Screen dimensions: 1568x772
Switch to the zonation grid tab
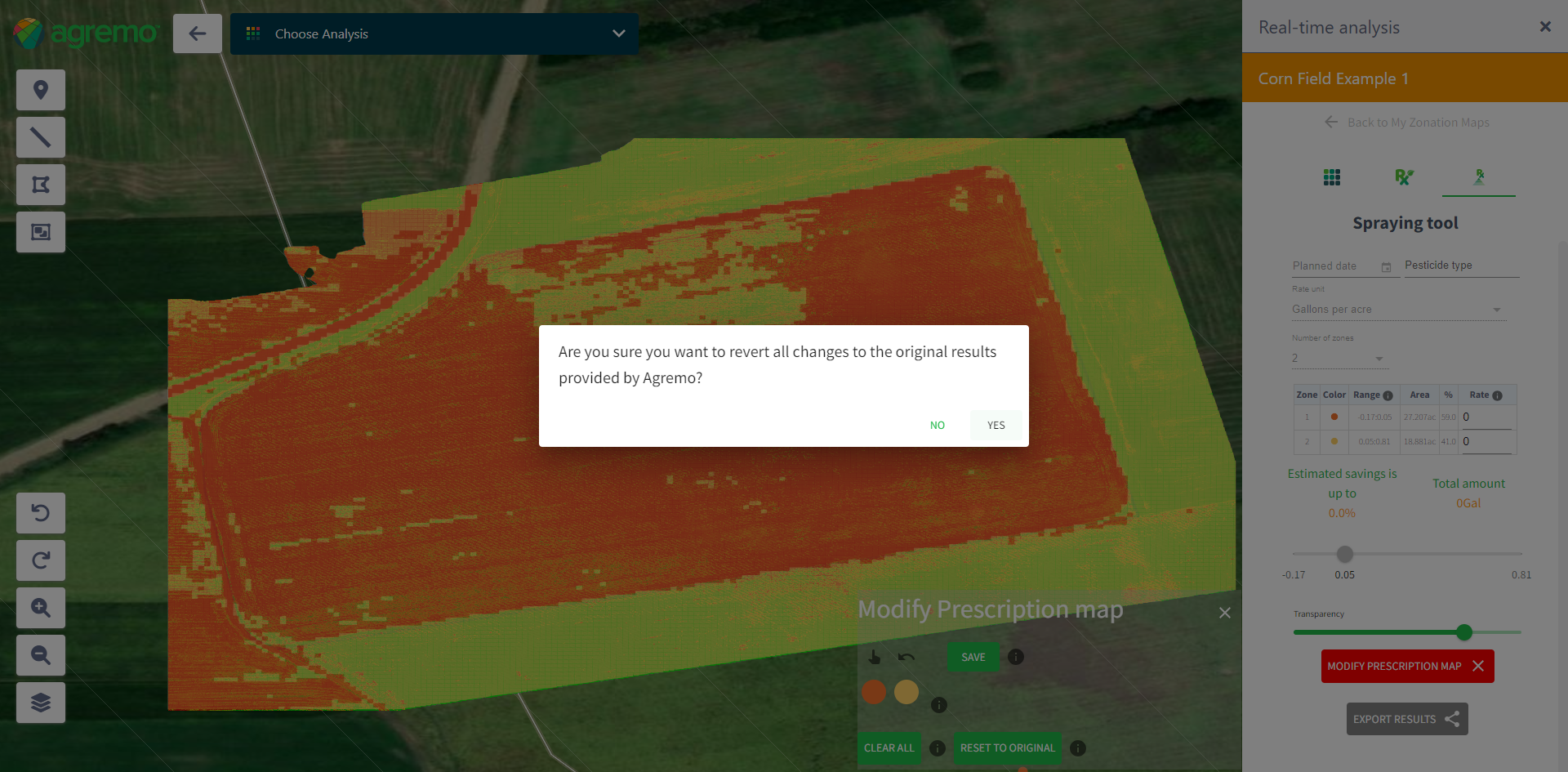click(x=1332, y=177)
